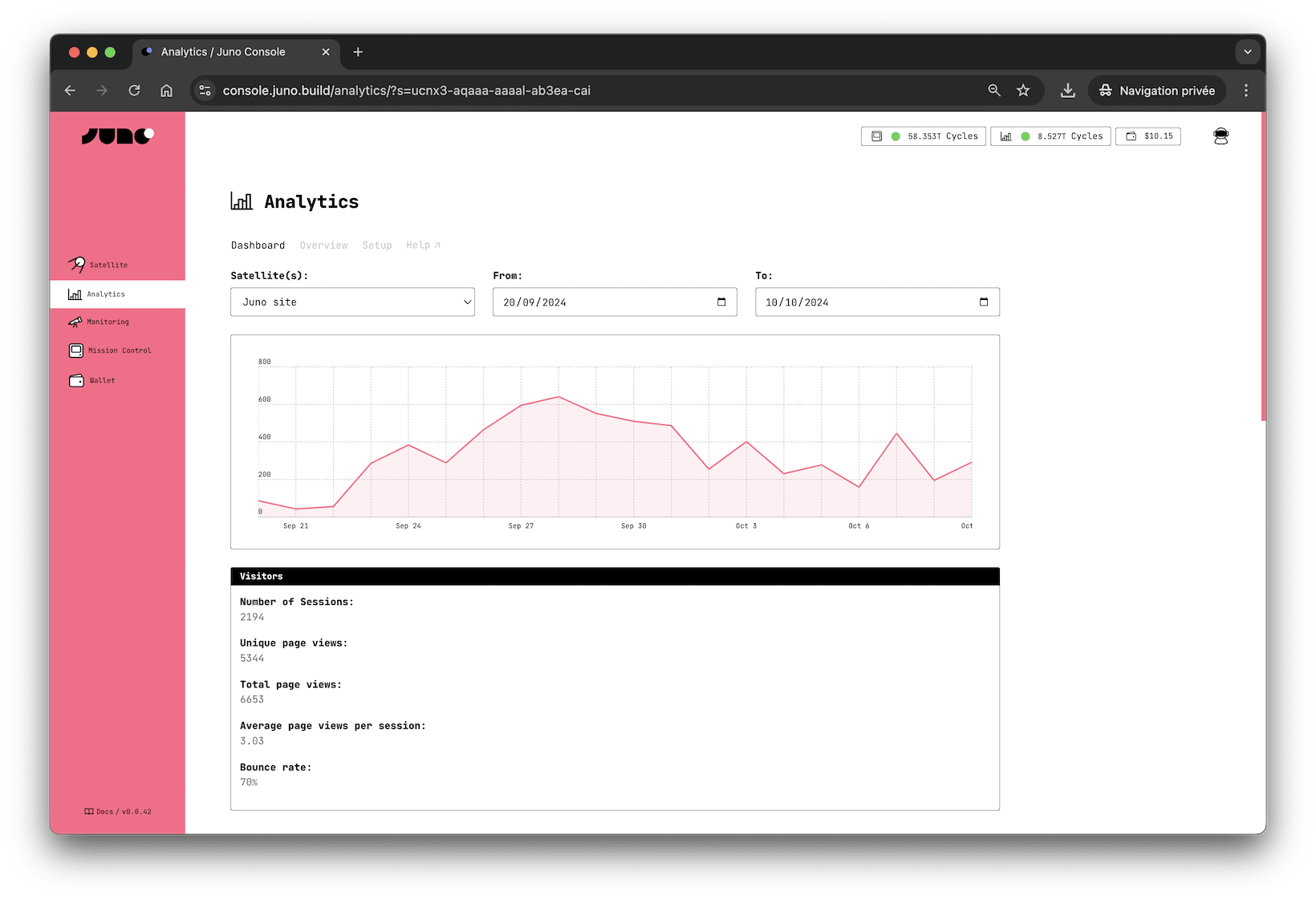Open the Juno site satellite dropdown
This screenshot has width=1316, height=900.
click(x=352, y=302)
